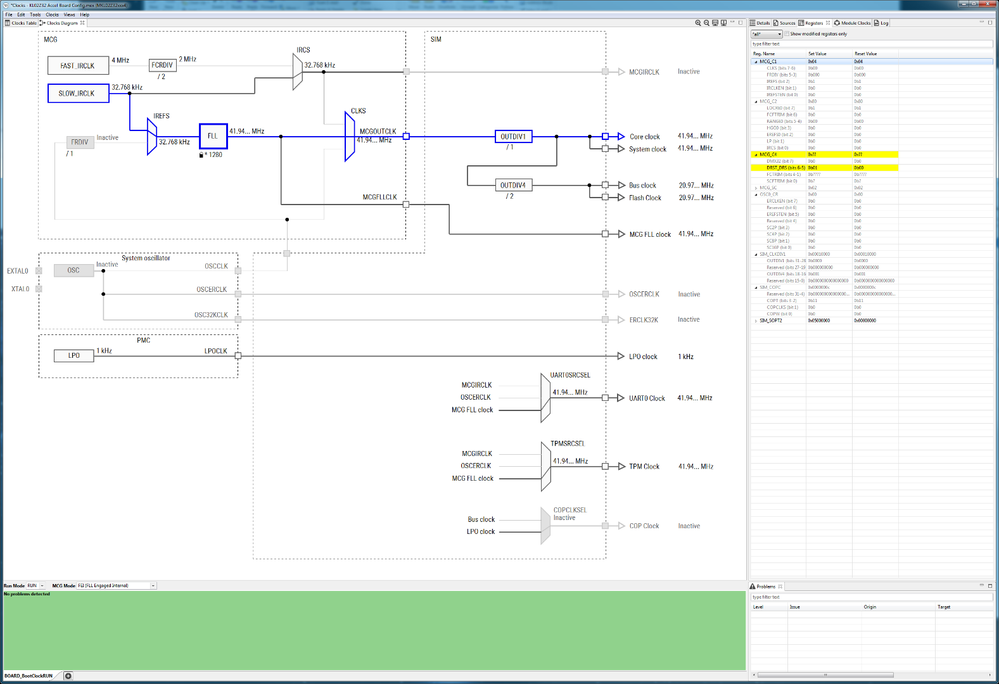Maximize the Problems panel

tap(990, 586)
